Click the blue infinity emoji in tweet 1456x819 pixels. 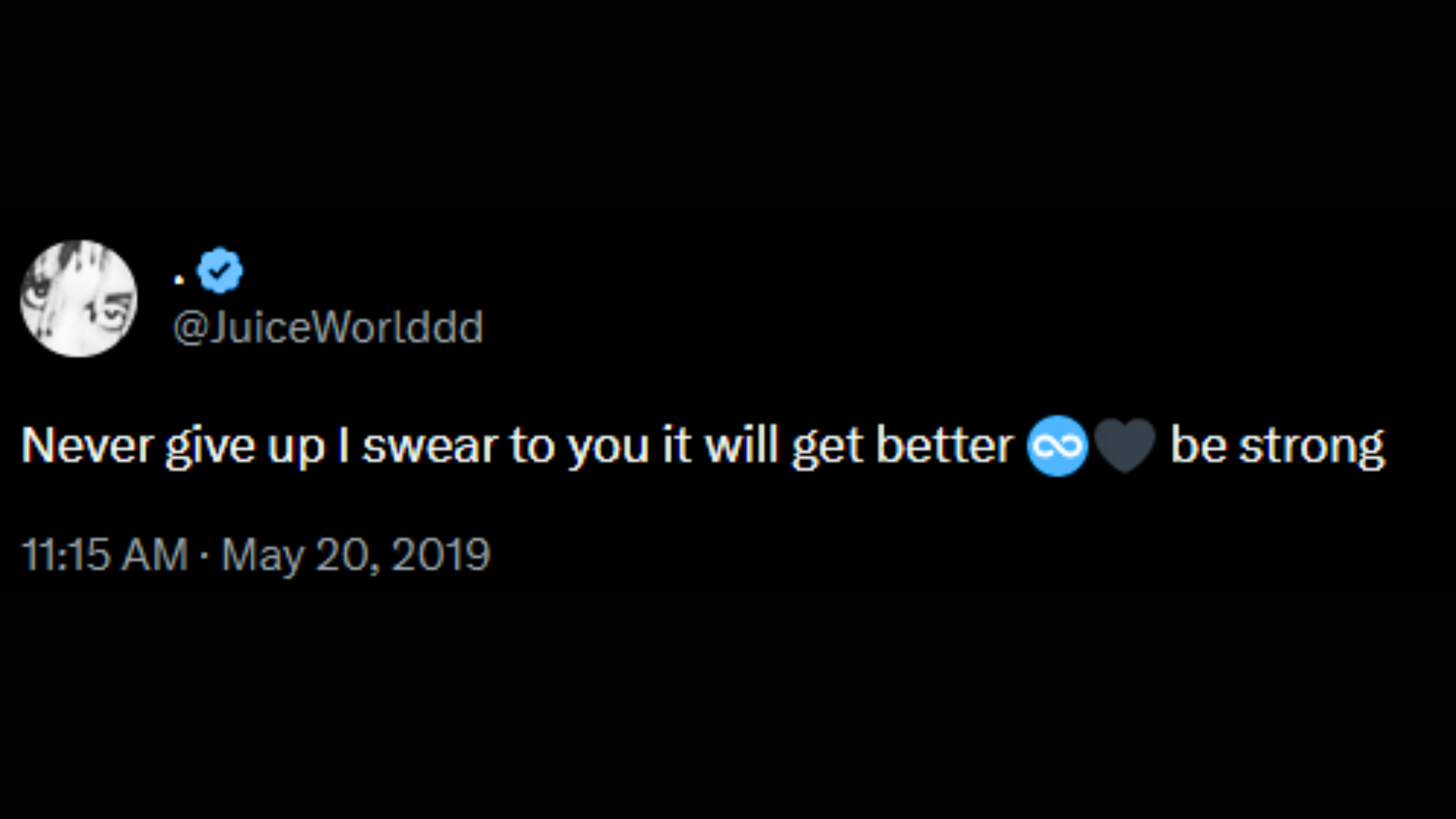click(1057, 446)
